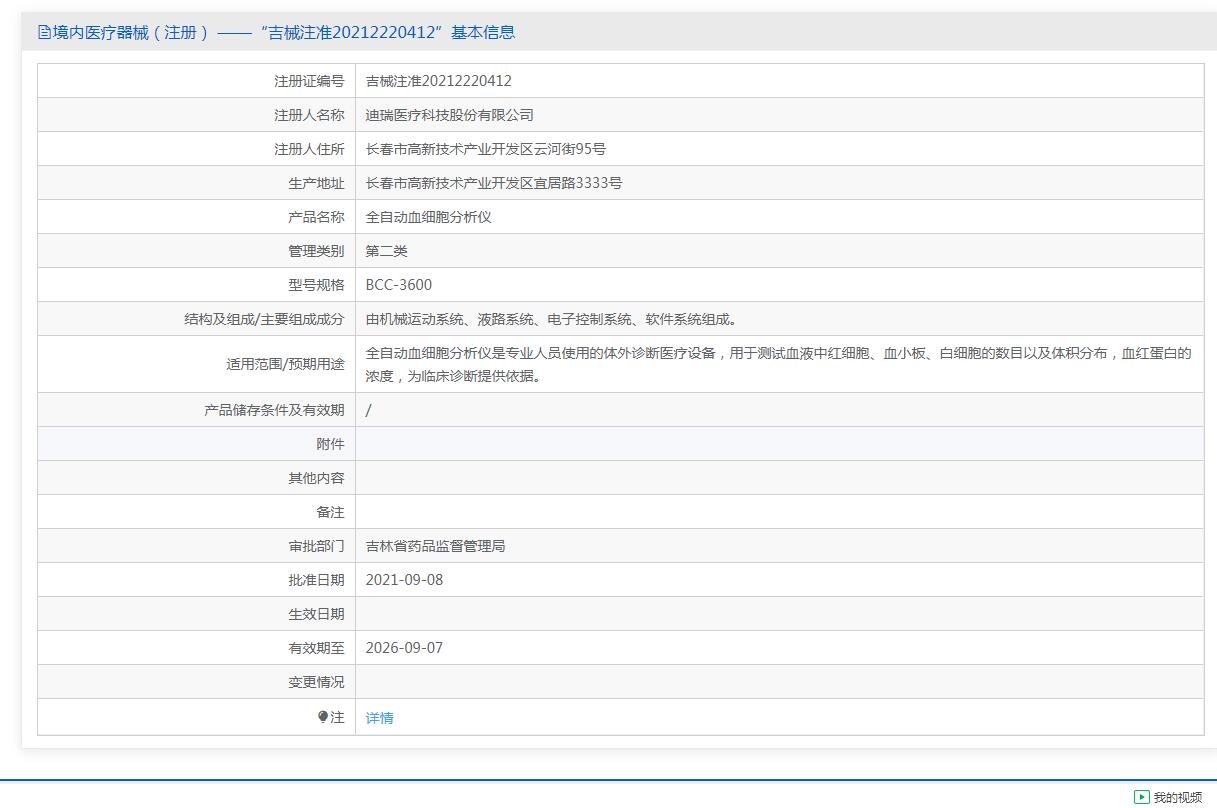
Task: Click the 有效期至 label cell
Action: pos(197,648)
